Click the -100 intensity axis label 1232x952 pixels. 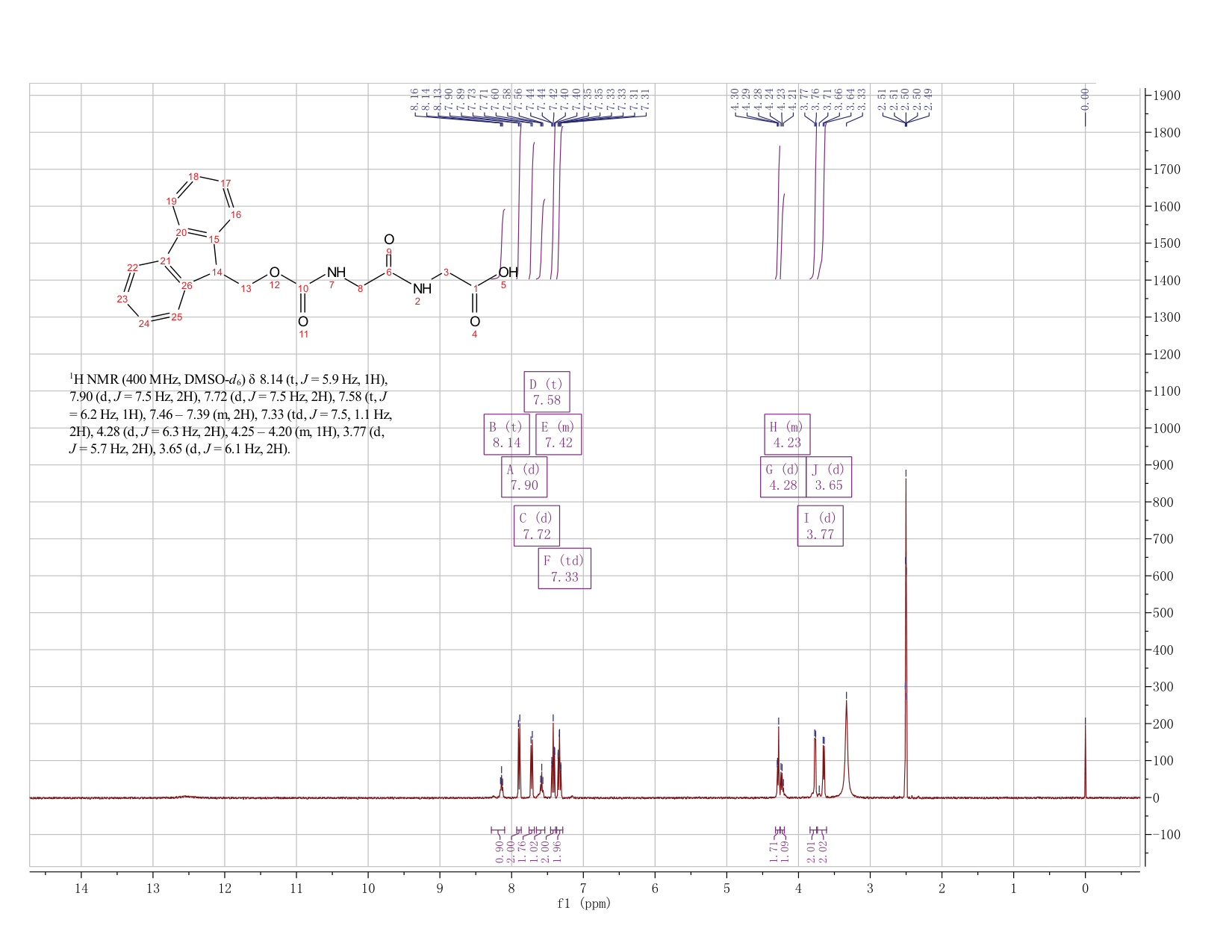(x=1166, y=835)
